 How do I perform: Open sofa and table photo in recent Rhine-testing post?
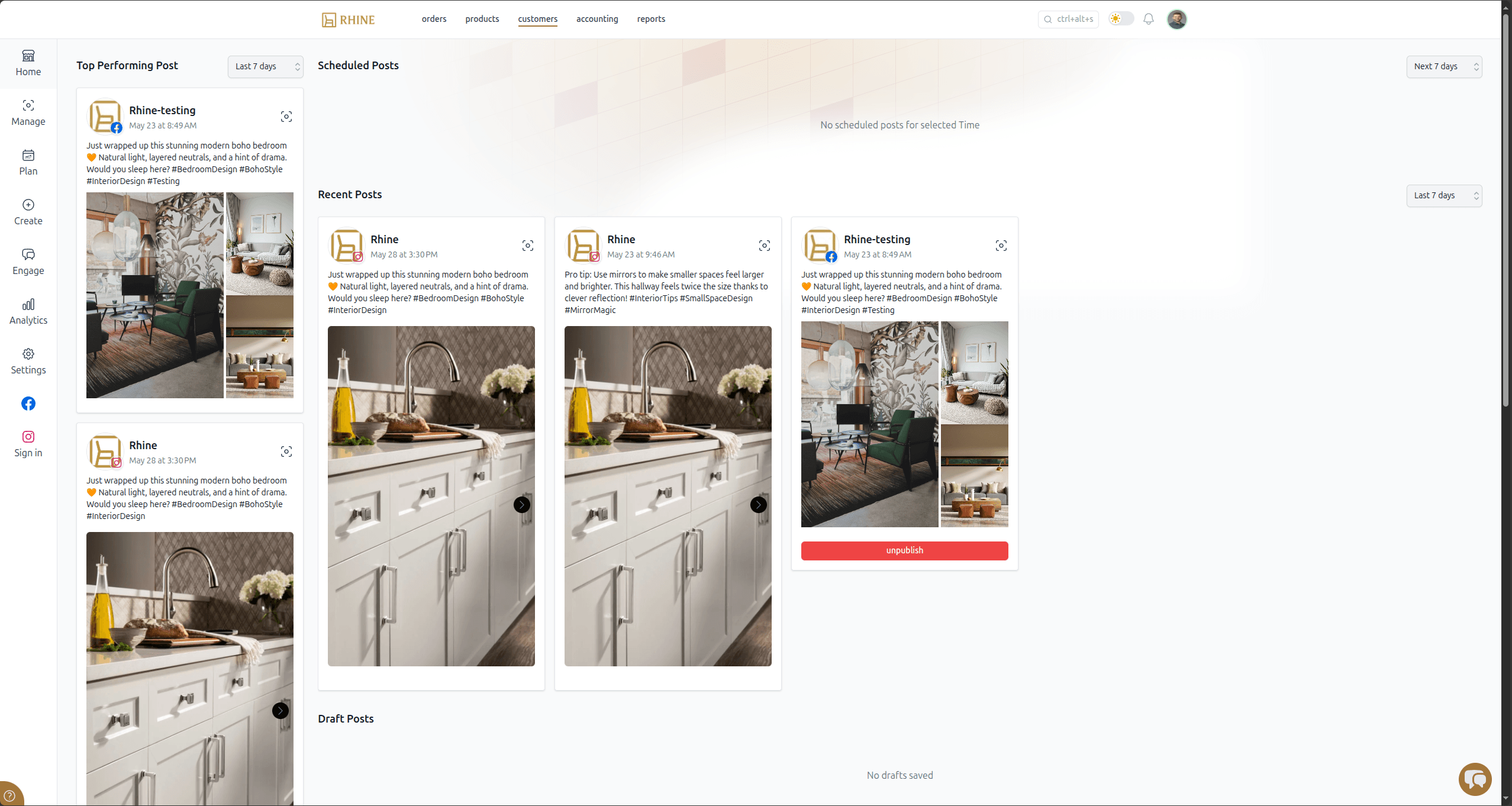point(974,476)
